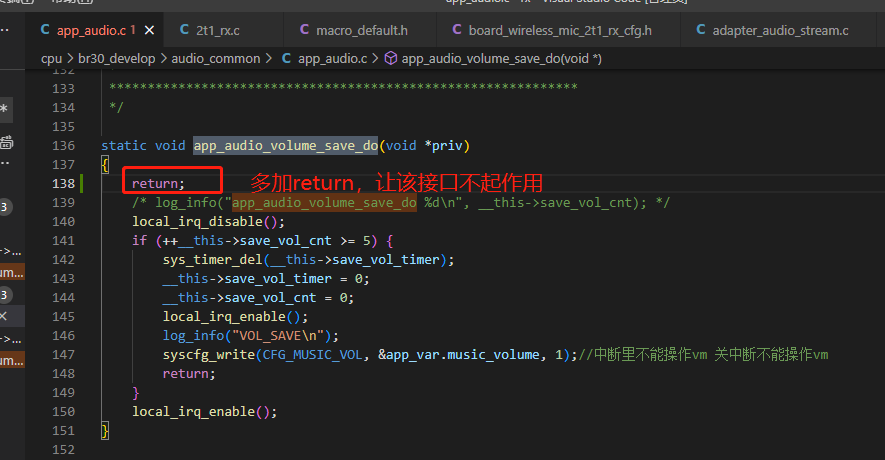Click the return statement on line 138
885x460 pixels.
point(158,183)
